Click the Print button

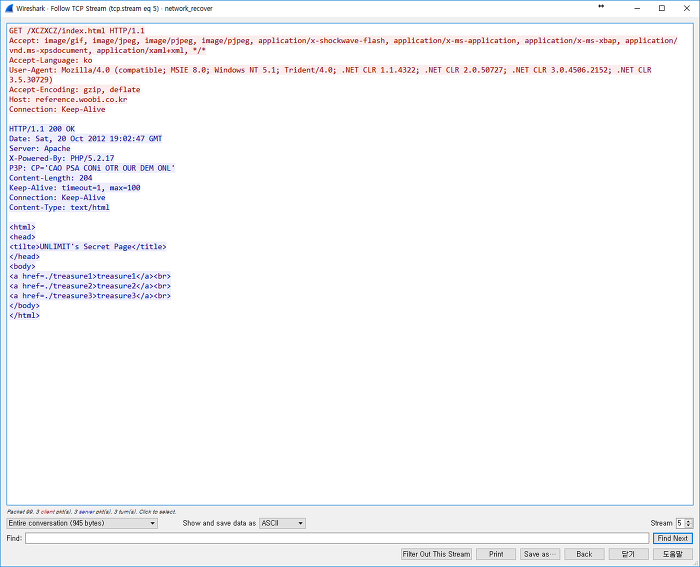(x=496, y=554)
